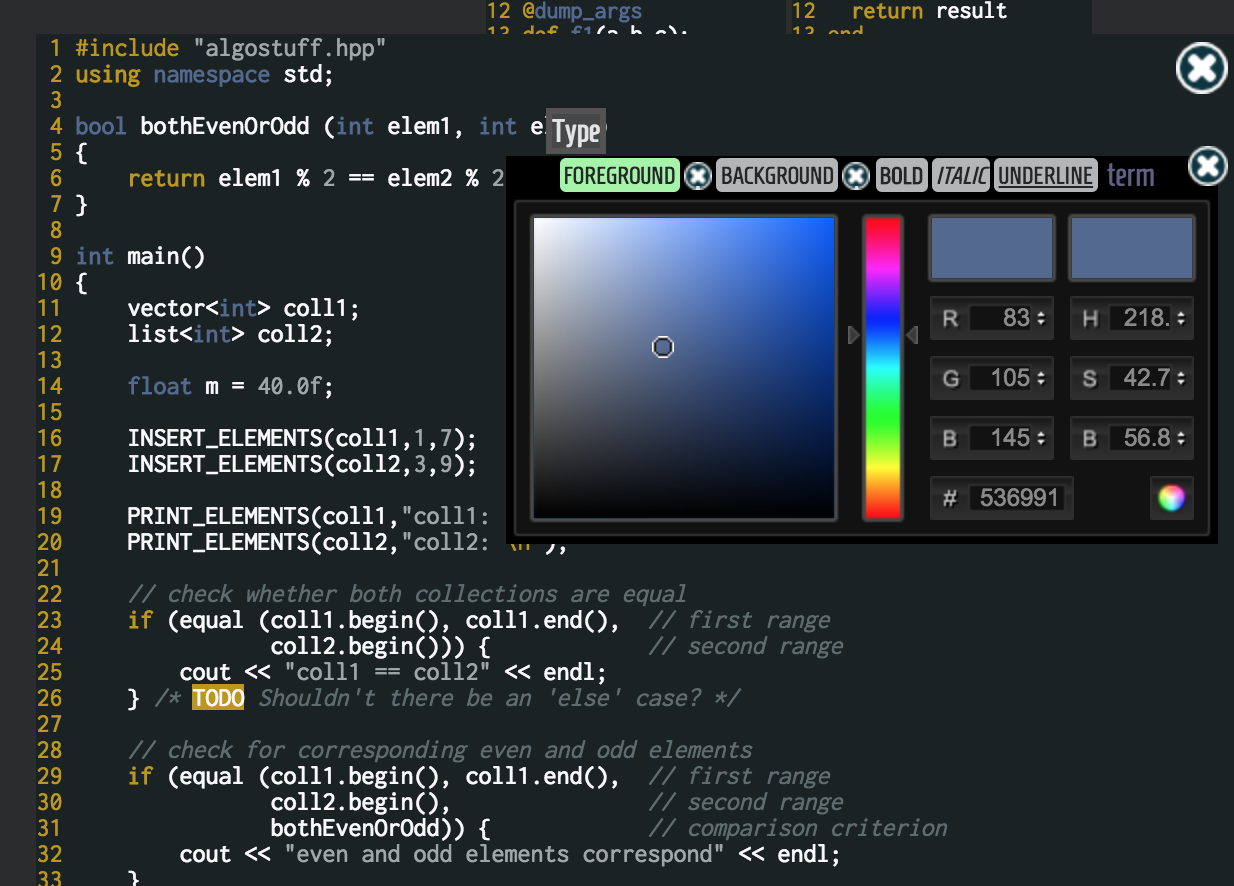Toggle ITALIC styling on

coord(960,175)
